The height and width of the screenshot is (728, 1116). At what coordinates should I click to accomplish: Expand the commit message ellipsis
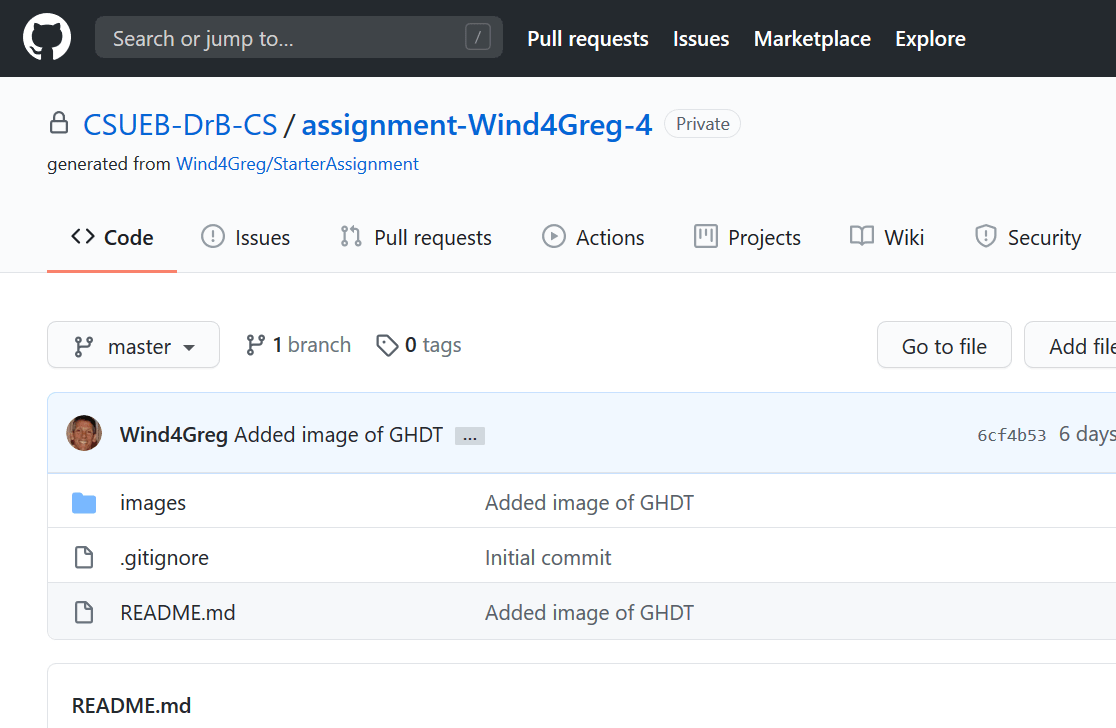(x=469, y=436)
